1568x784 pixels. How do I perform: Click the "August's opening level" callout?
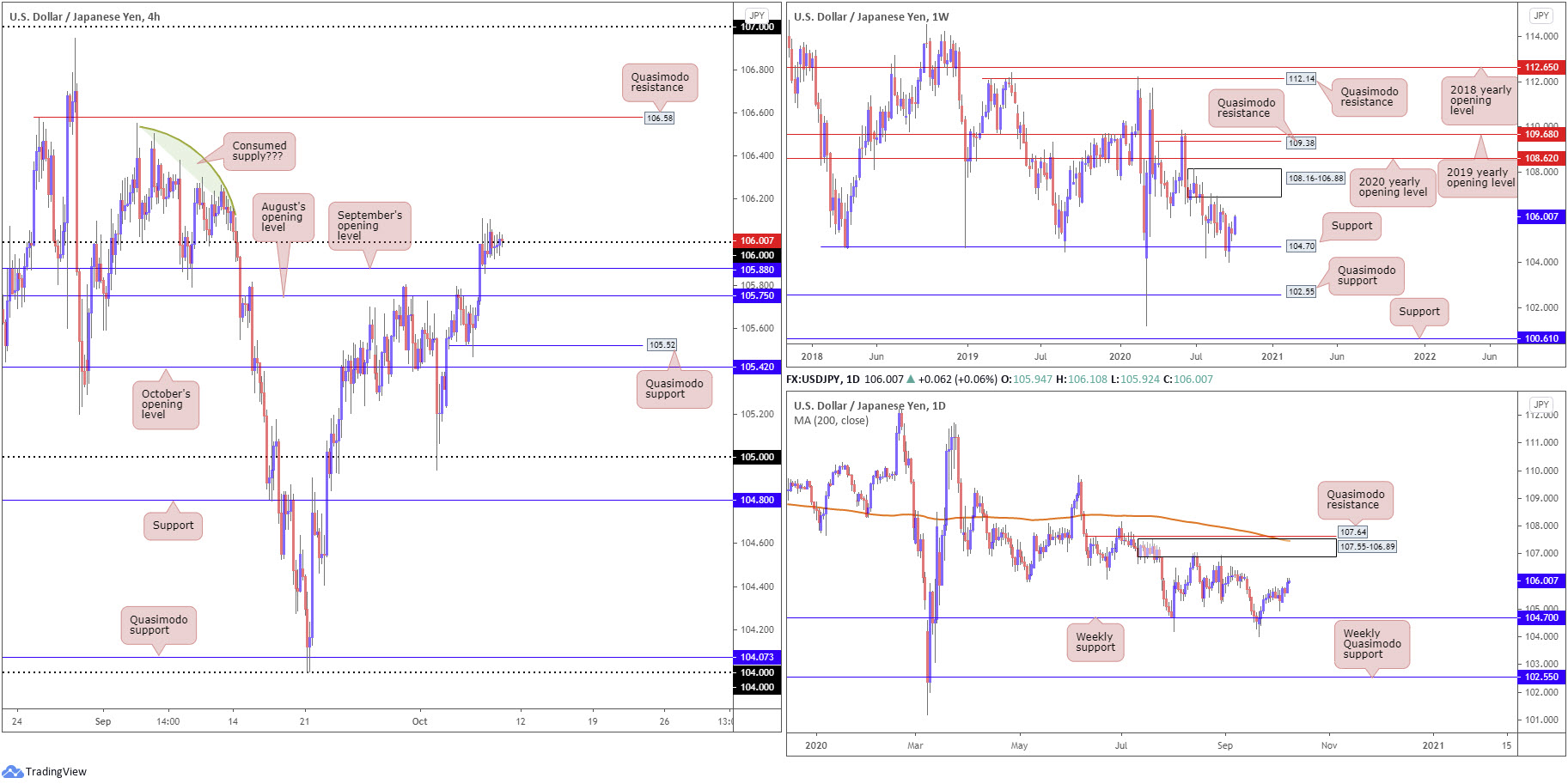click(283, 217)
